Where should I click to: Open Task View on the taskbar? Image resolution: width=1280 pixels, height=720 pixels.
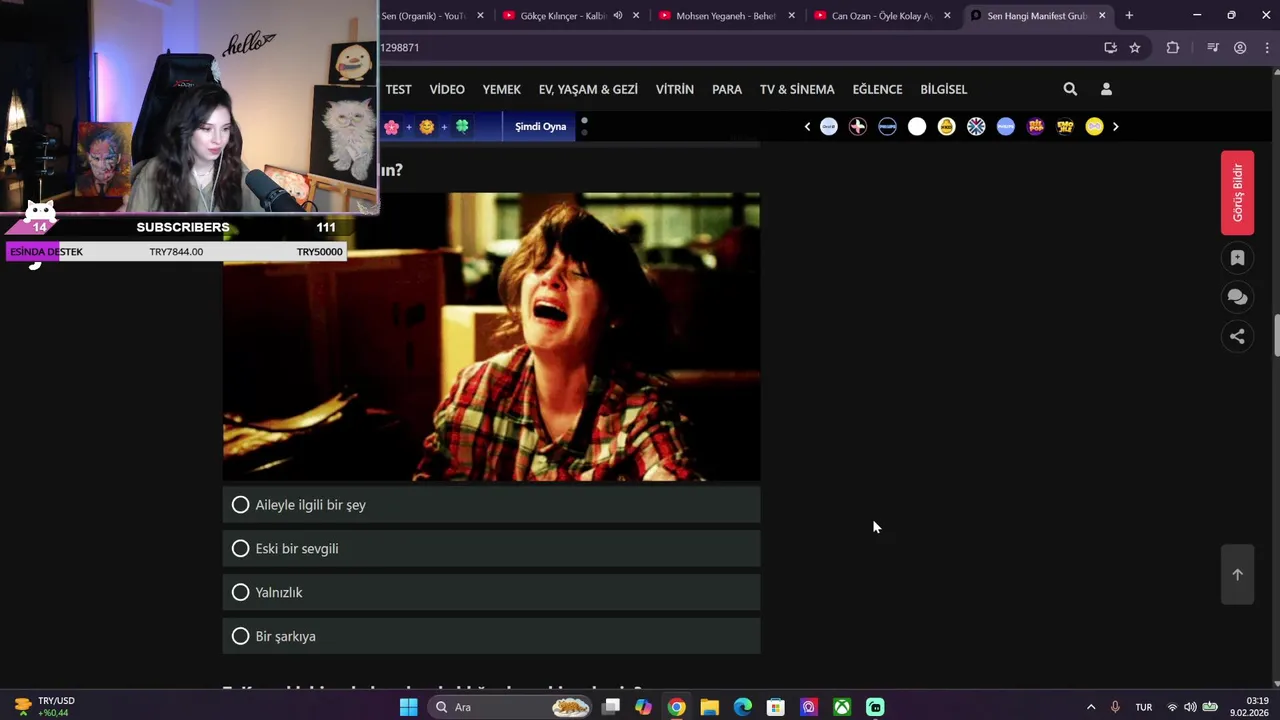611,707
